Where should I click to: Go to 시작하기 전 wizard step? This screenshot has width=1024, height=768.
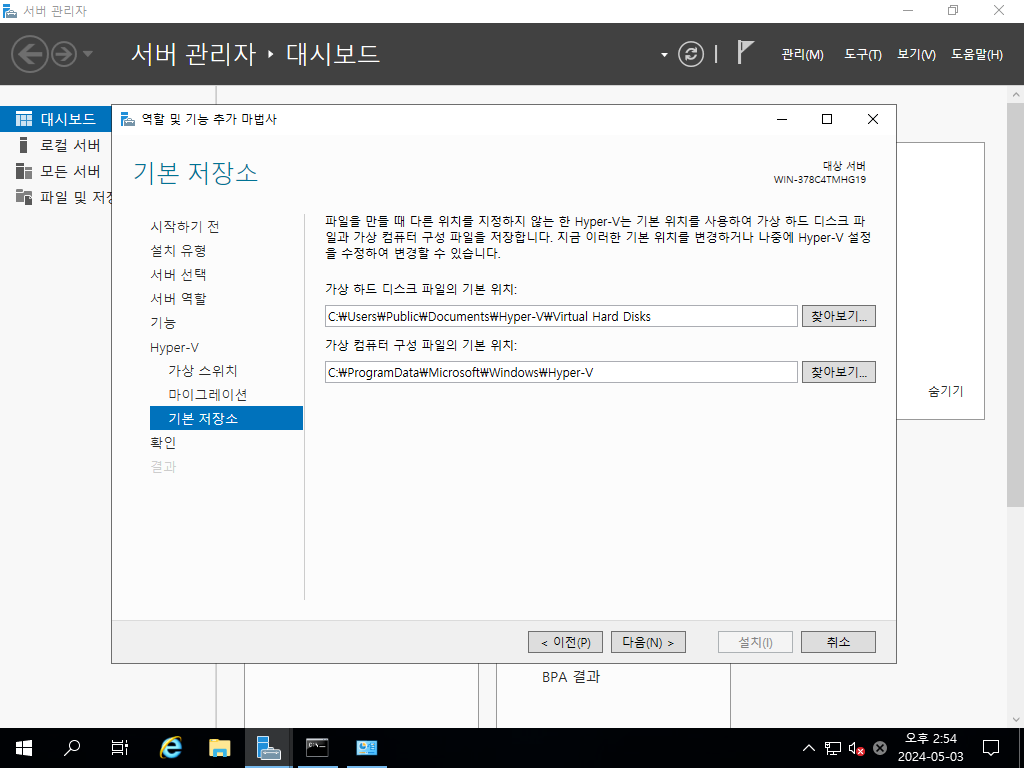pyautogui.click(x=185, y=227)
